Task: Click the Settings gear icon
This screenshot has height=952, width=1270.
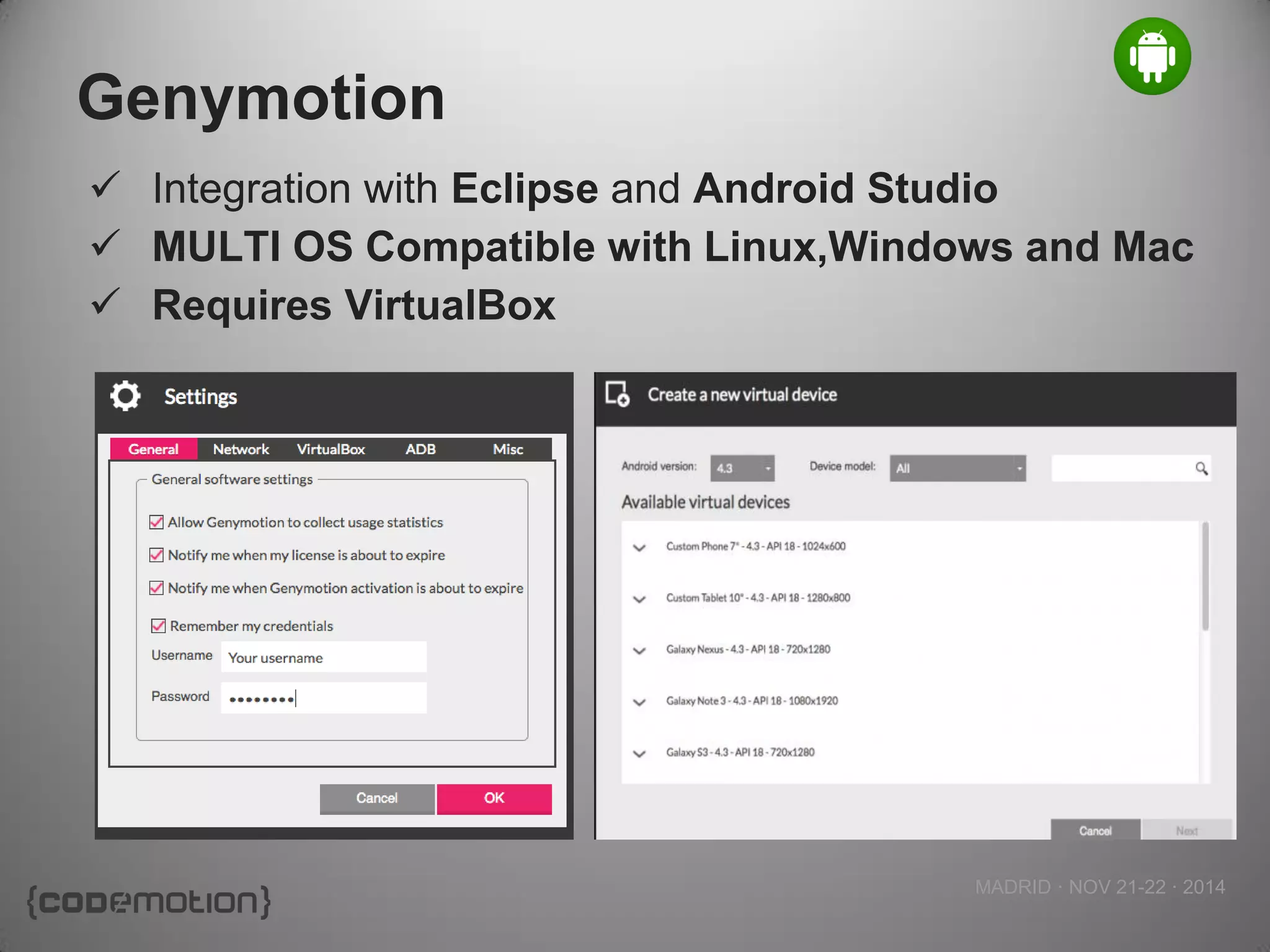Action: point(125,395)
